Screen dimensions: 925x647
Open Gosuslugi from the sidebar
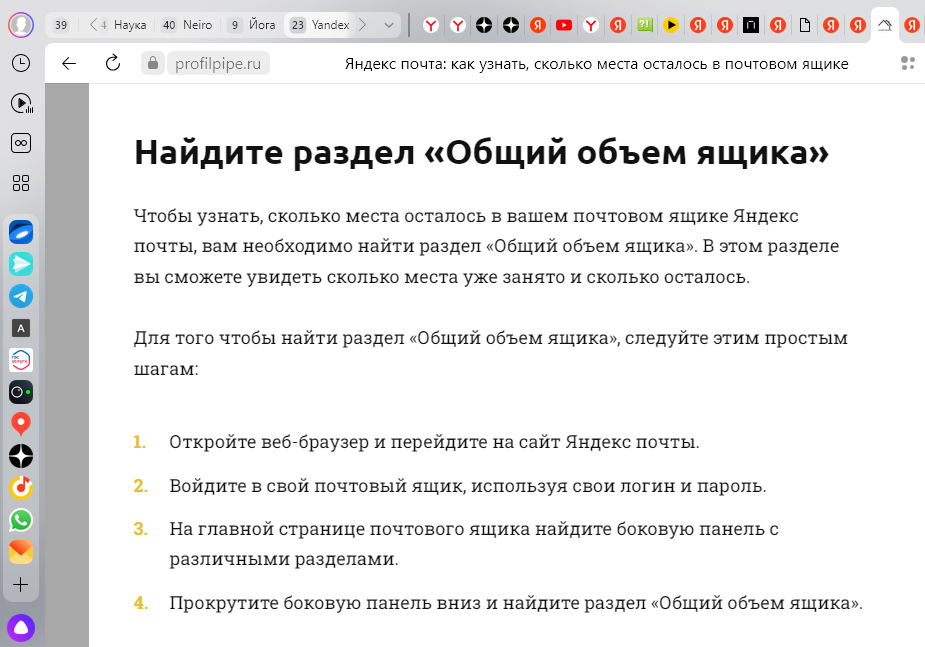pos(21,360)
